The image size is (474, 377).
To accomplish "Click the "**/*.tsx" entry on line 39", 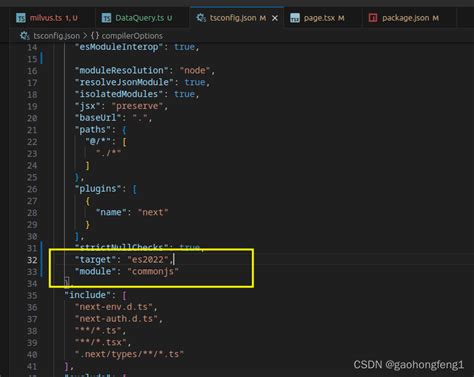I will [101, 342].
